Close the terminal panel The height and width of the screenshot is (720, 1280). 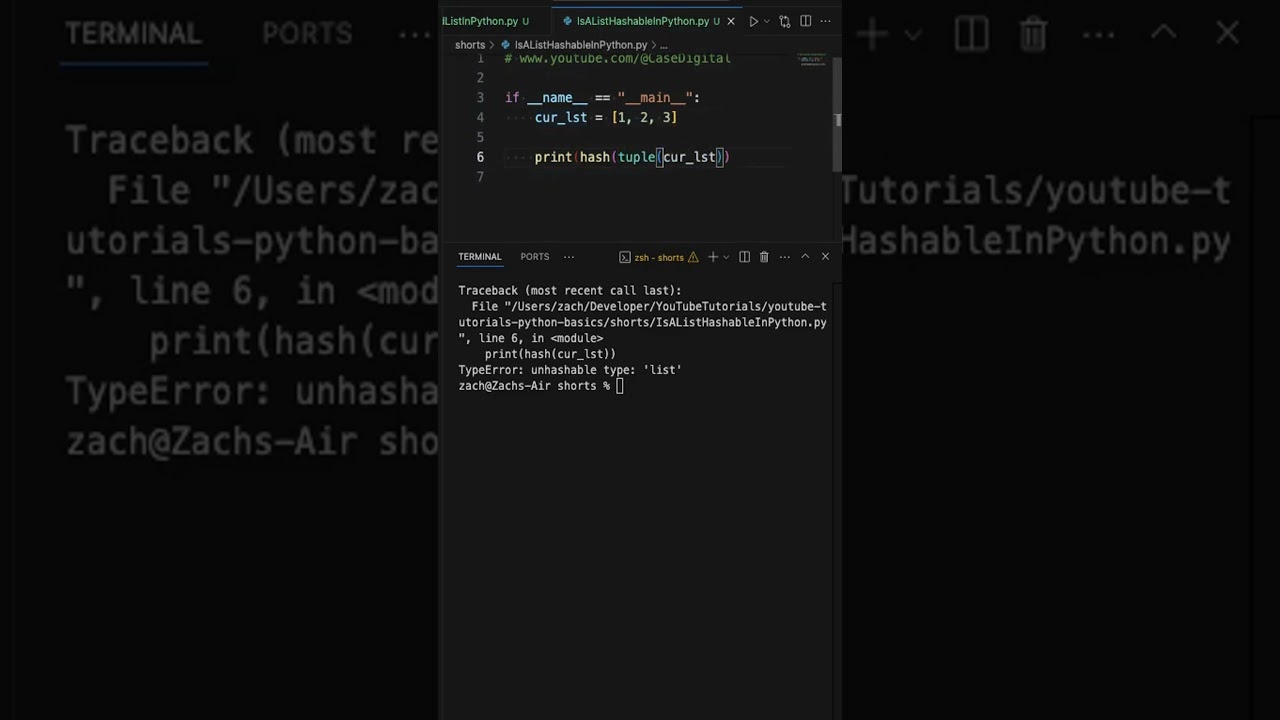pos(825,257)
